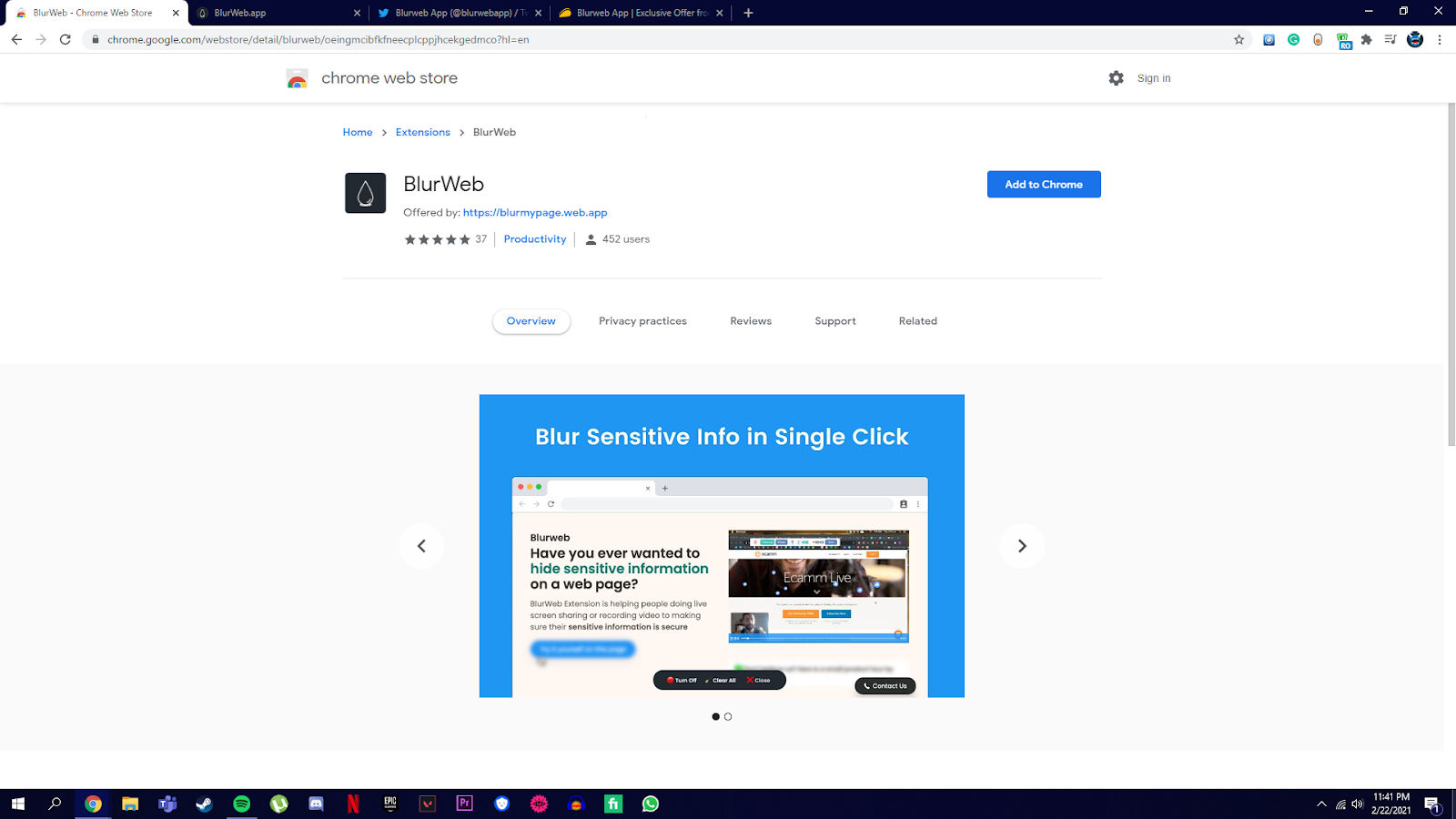Viewport: 1456px width, 819px height.
Task: Show hidden system tray icons
Action: tap(1321, 804)
